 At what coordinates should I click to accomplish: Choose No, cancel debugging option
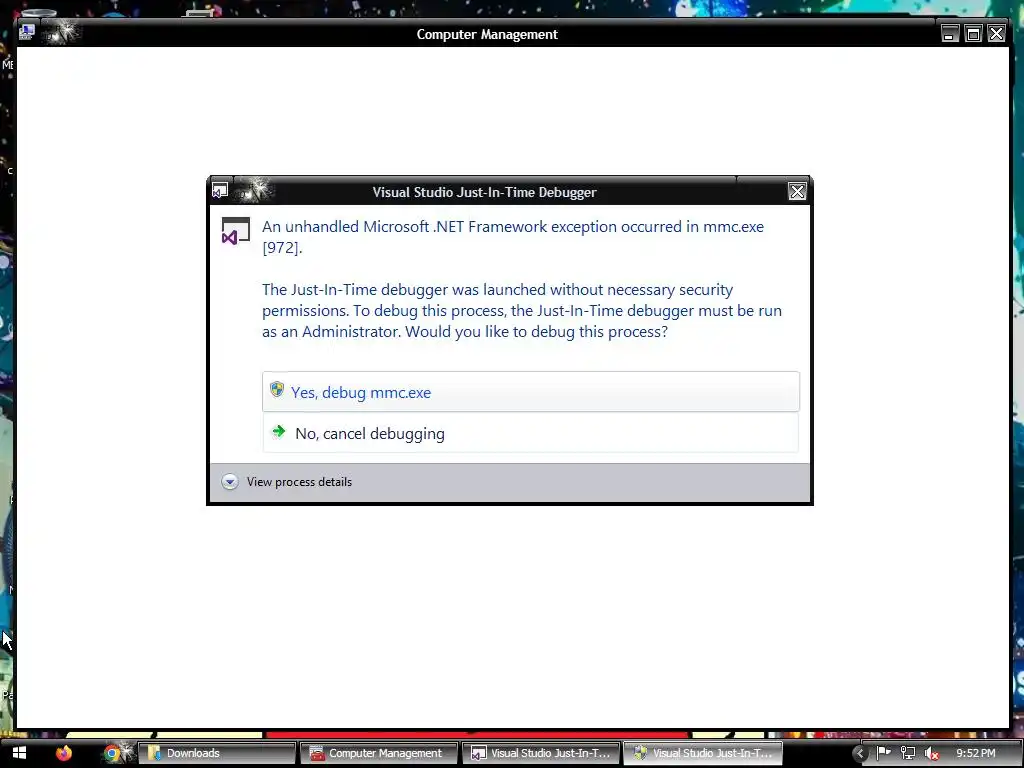coord(530,433)
